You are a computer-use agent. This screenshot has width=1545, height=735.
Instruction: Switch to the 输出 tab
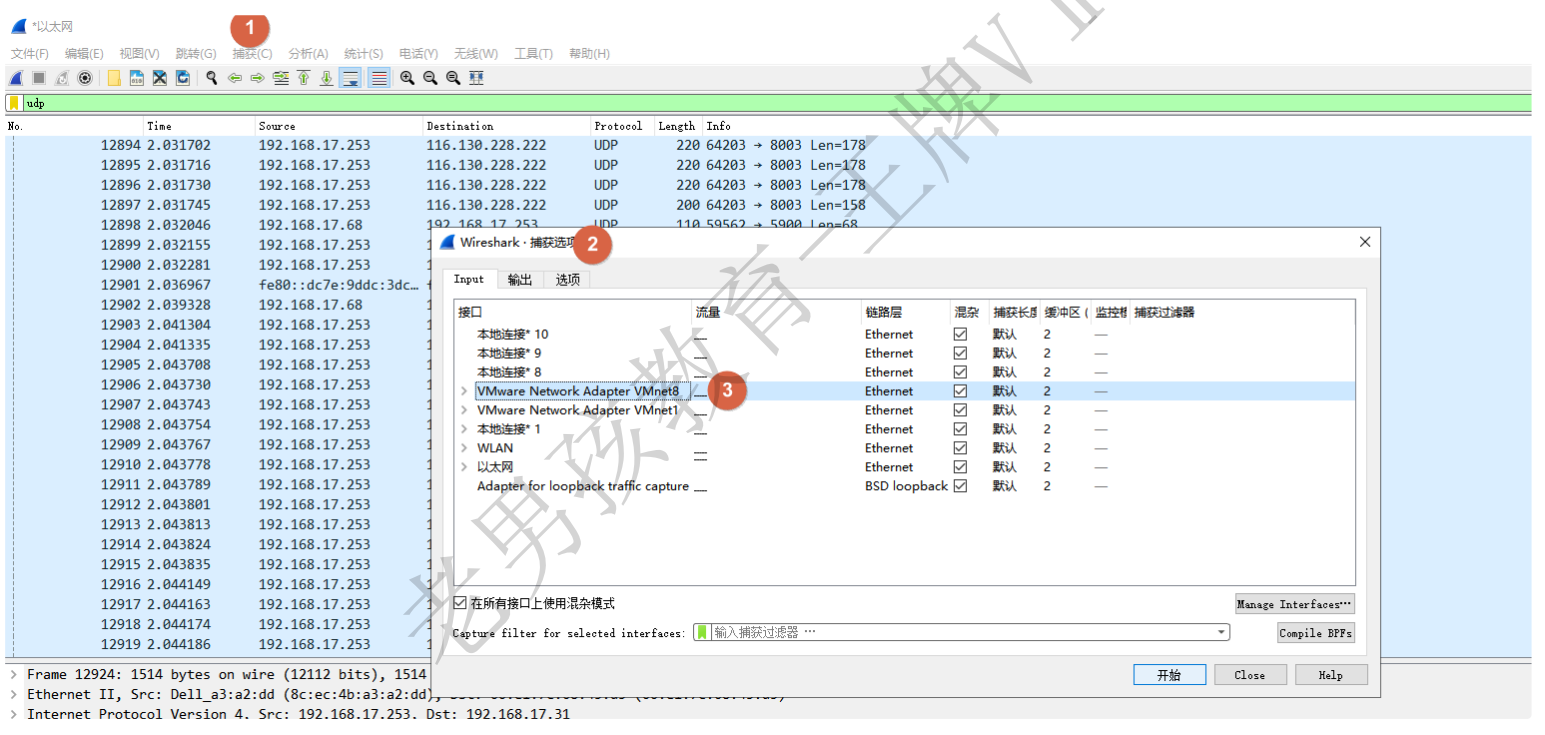(520, 280)
